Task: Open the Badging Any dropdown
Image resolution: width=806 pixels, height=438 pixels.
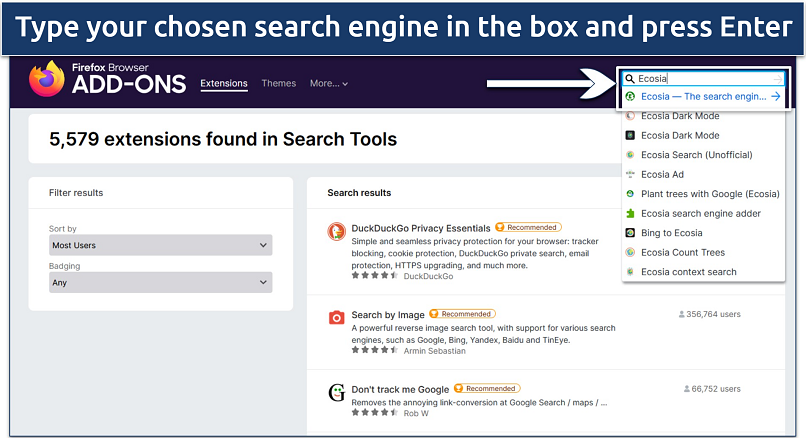Action: [160, 282]
